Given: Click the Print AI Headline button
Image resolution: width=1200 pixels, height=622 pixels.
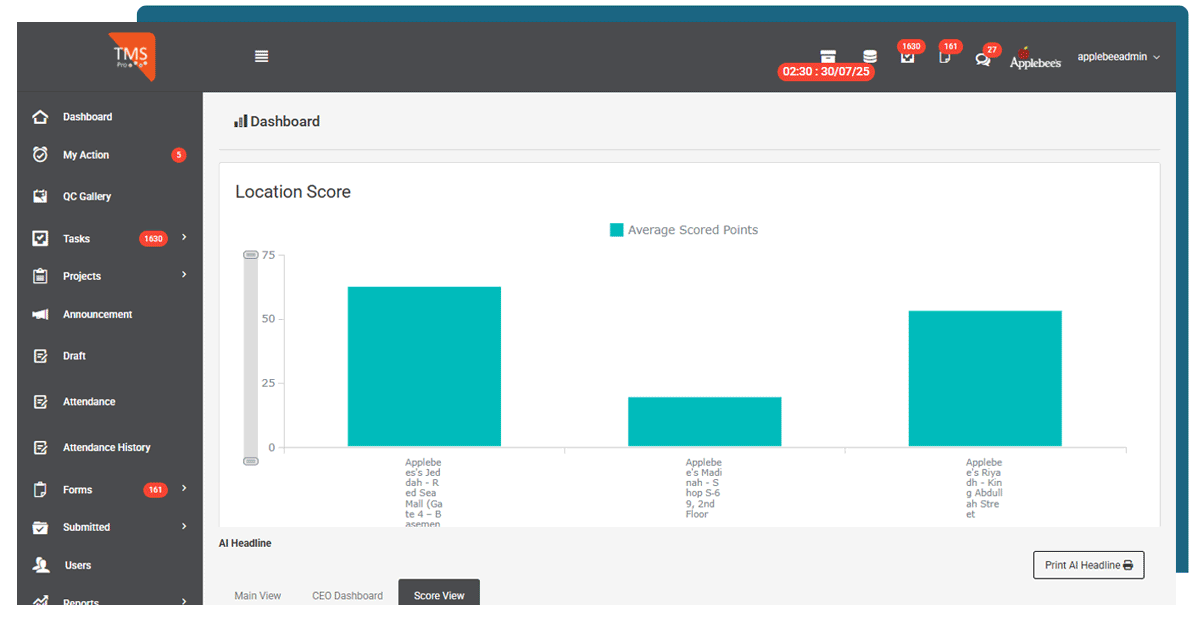Looking at the screenshot, I should point(1088,565).
